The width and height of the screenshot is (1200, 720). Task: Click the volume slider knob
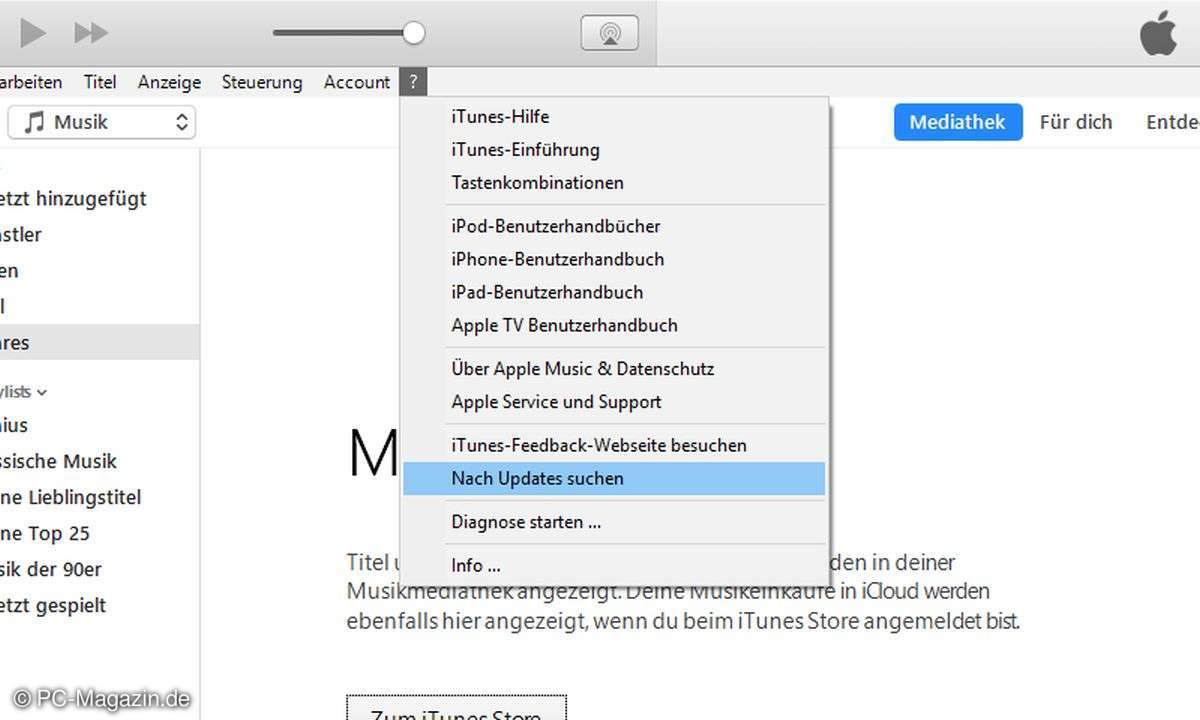[x=414, y=33]
